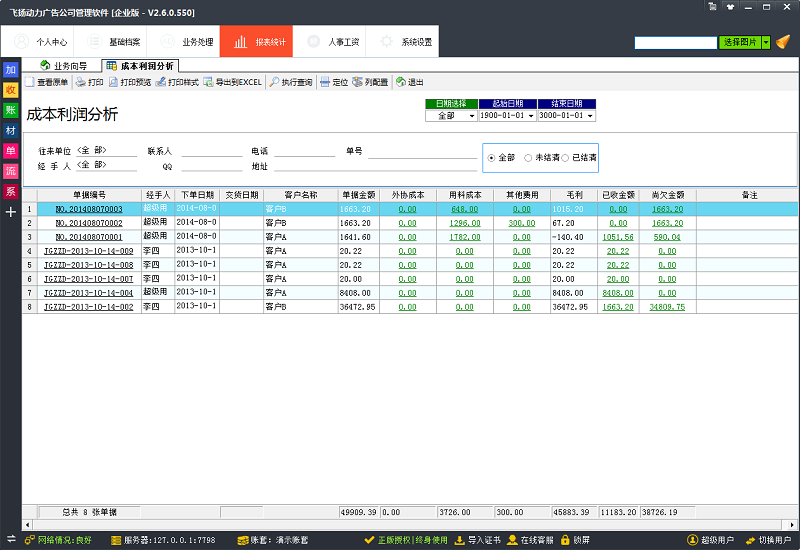Click the 单号 input field
Viewport: 800px width, 550px height.
tap(422, 152)
